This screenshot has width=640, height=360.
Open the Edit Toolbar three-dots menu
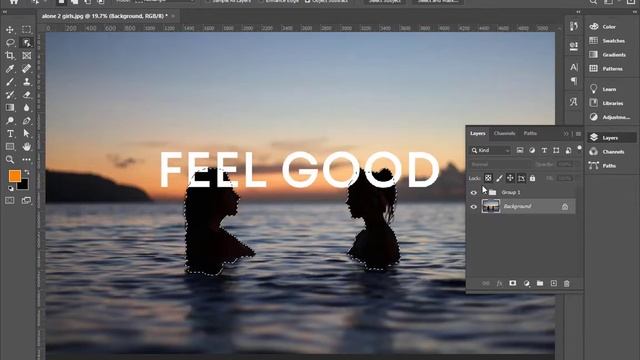tap(27, 160)
